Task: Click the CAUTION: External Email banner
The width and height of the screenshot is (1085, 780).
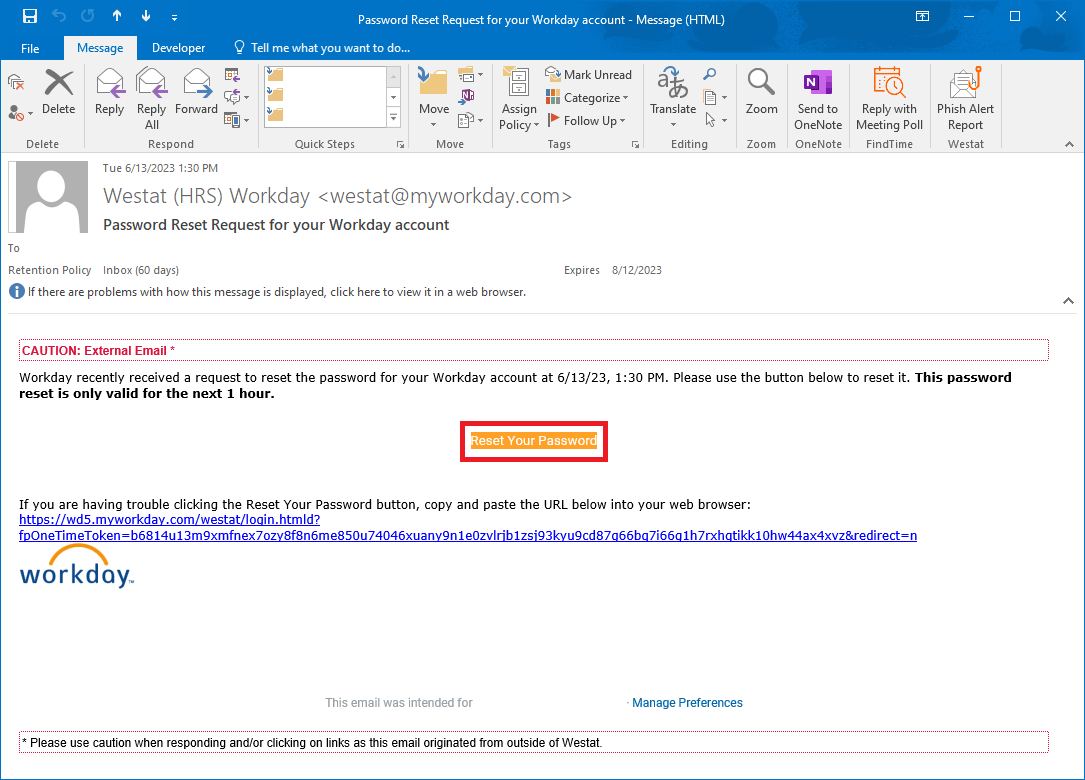Action: click(534, 350)
